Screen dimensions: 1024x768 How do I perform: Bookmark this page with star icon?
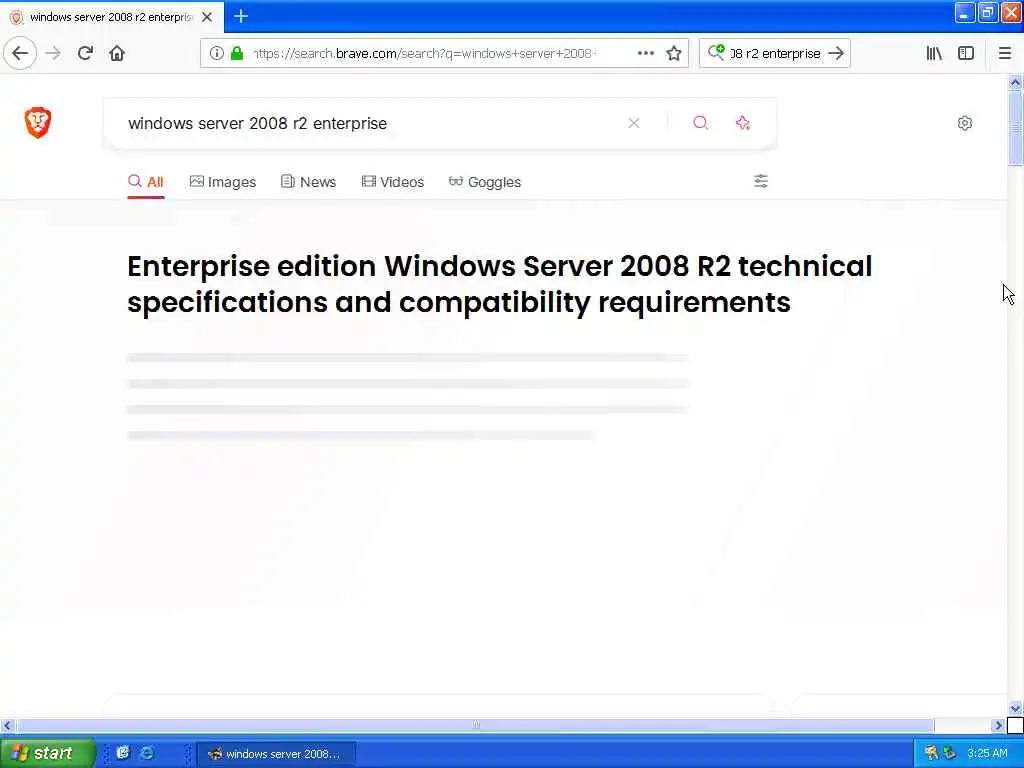674,54
